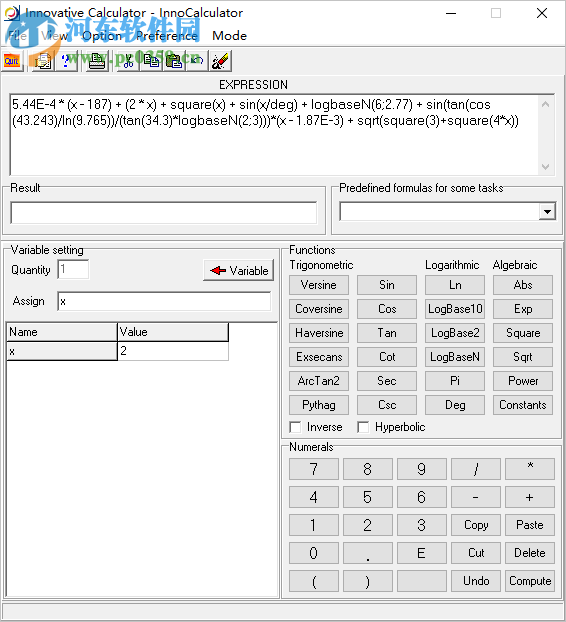566x622 pixels.
Task: Insert the LogBaseN function
Action: pyautogui.click(x=455, y=357)
